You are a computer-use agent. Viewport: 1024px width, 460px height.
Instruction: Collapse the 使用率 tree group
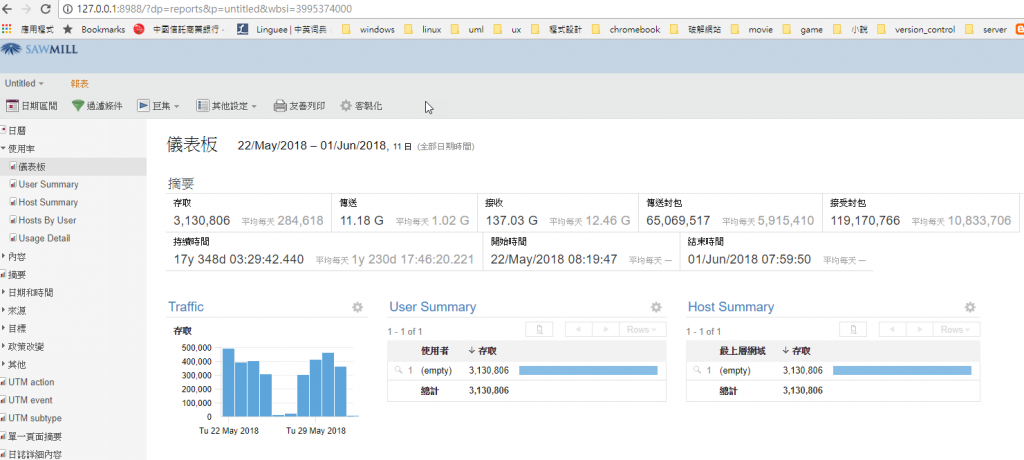pyautogui.click(x=22, y=149)
